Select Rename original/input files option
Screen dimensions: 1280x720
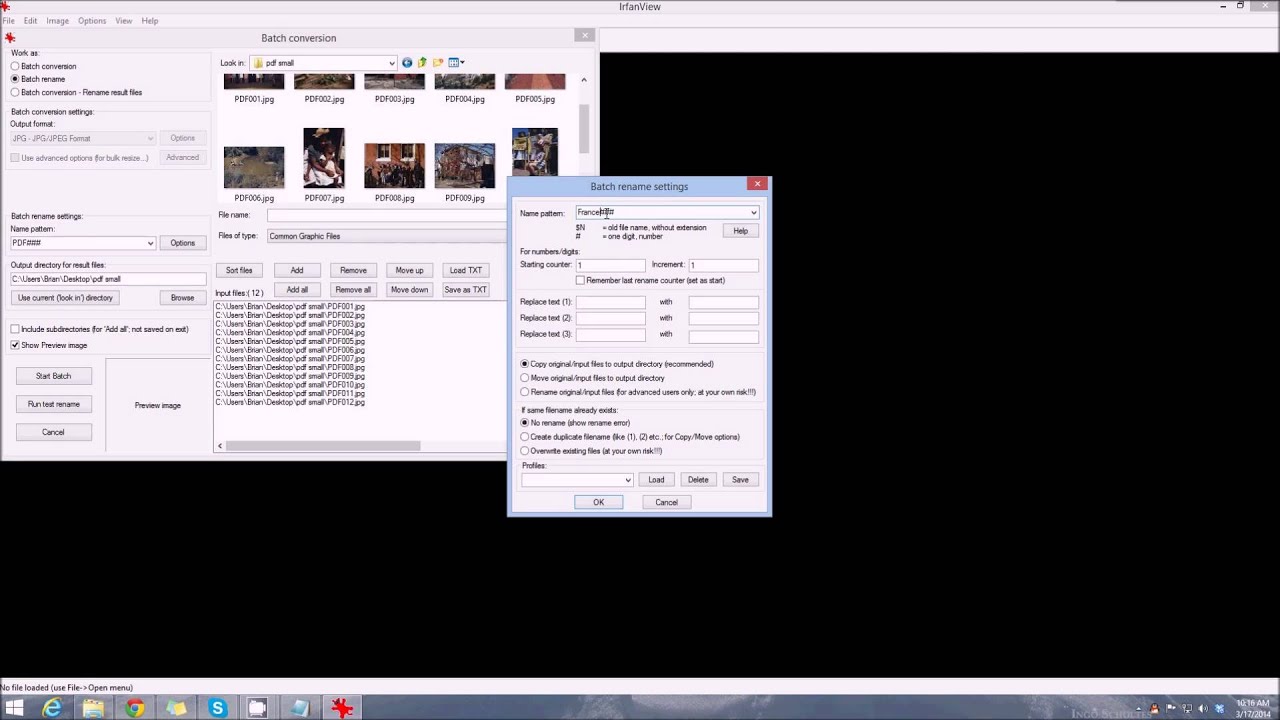tap(524, 392)
